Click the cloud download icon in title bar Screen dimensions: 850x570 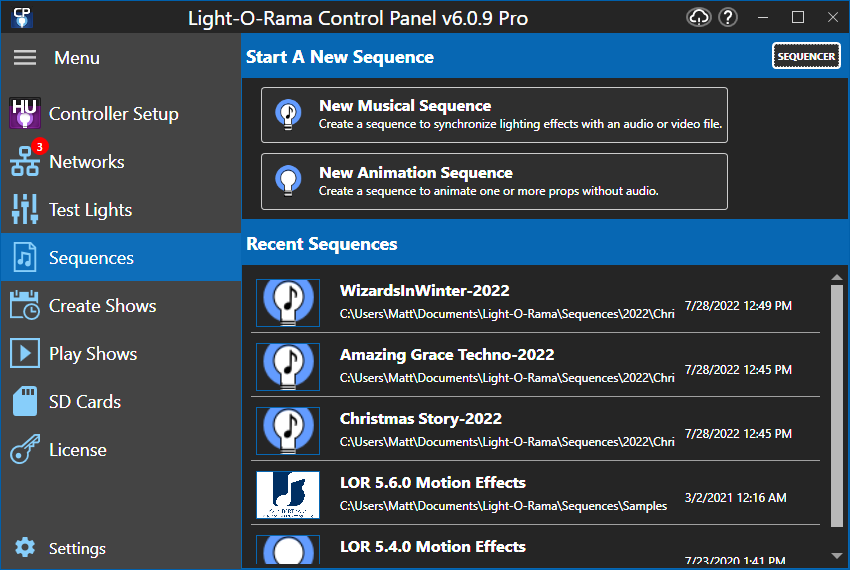(x=698, y=17)
